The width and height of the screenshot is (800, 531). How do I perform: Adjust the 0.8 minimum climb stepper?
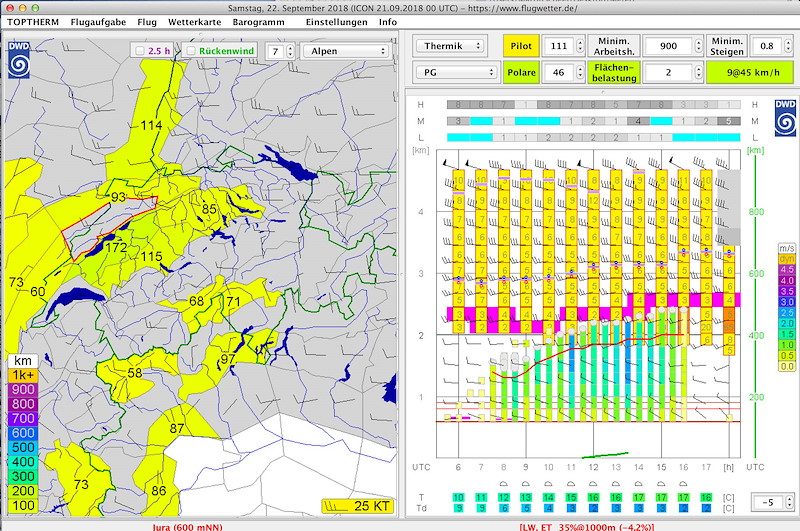788,46
